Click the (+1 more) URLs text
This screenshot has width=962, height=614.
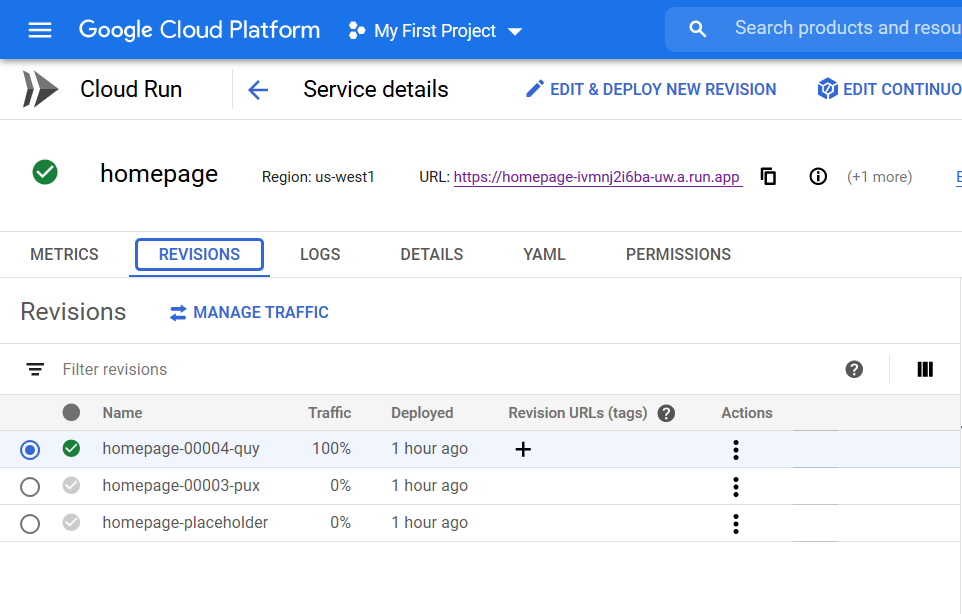click(879, 177)
